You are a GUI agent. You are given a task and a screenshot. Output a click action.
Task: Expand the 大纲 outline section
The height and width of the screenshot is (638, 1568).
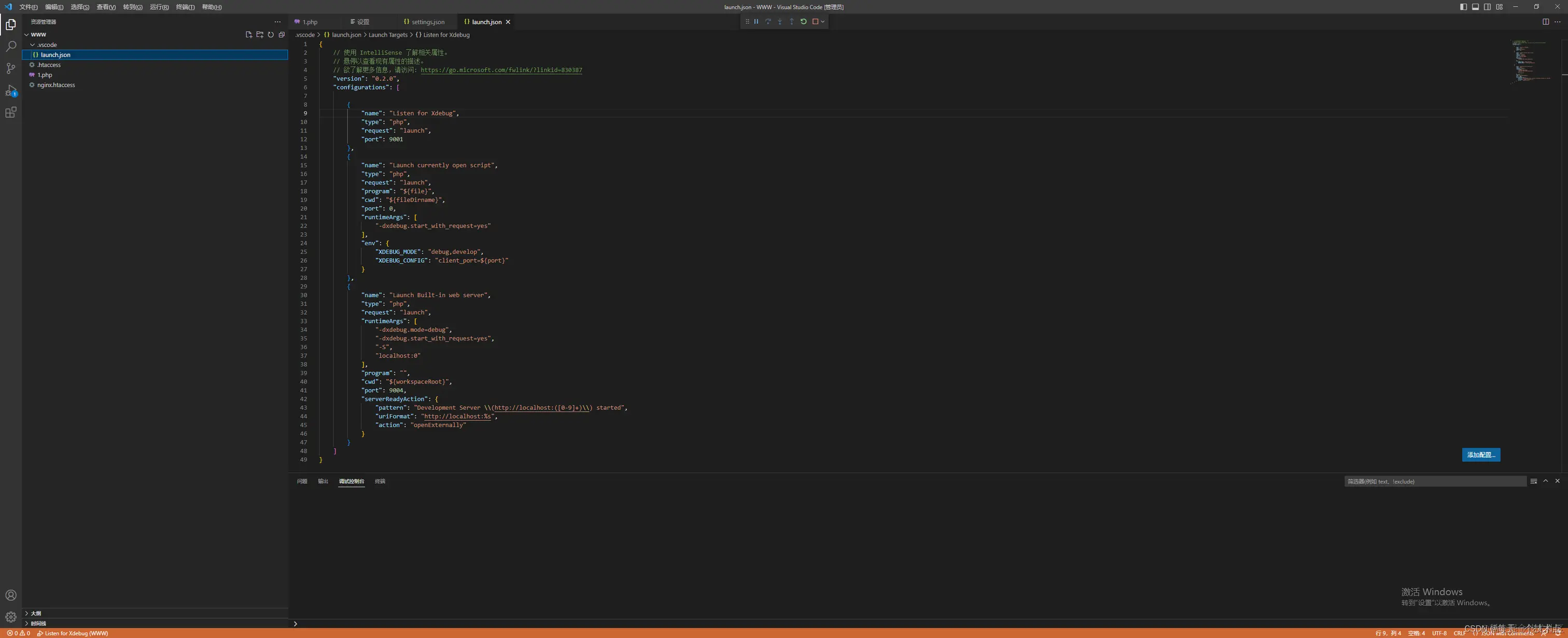pos(36,613)
